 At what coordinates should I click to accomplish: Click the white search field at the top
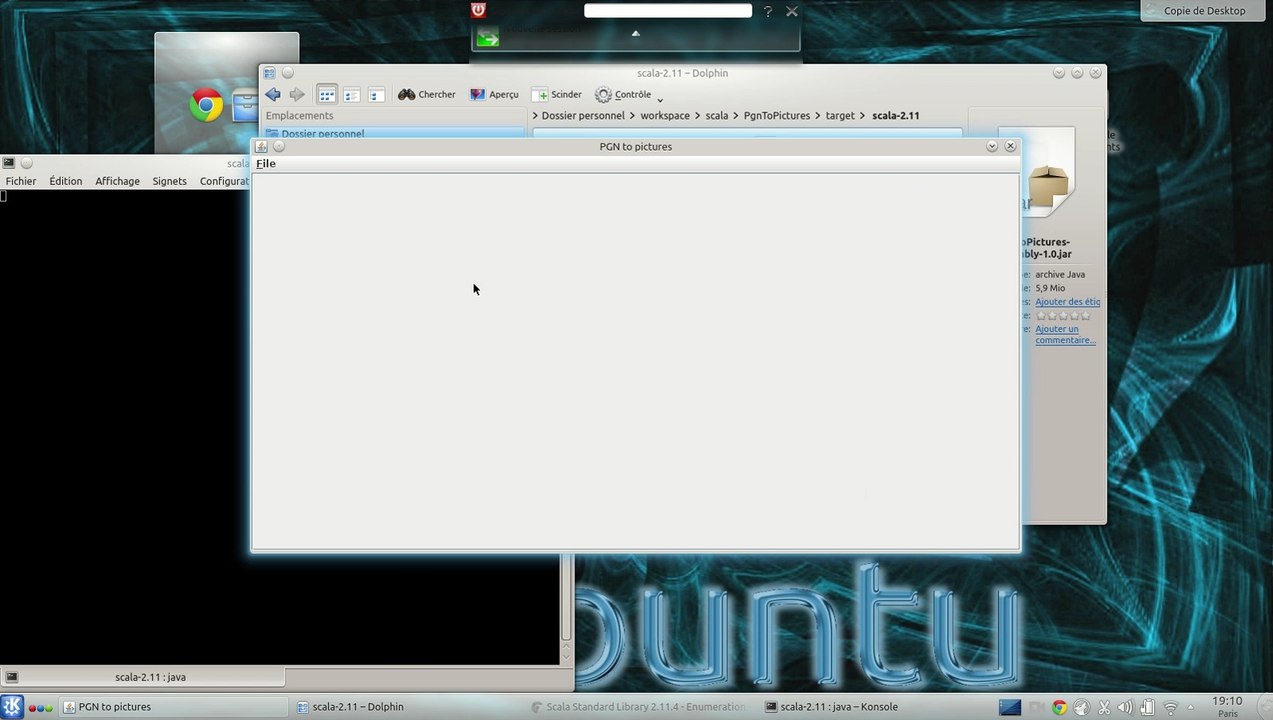[x=668, y=11]
